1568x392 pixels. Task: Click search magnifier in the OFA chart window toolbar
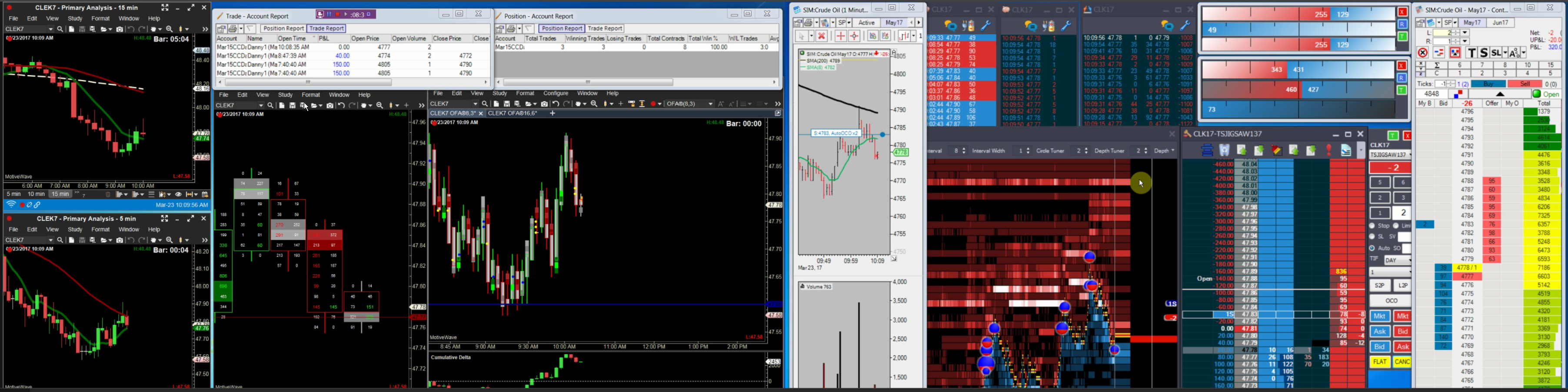485,104
